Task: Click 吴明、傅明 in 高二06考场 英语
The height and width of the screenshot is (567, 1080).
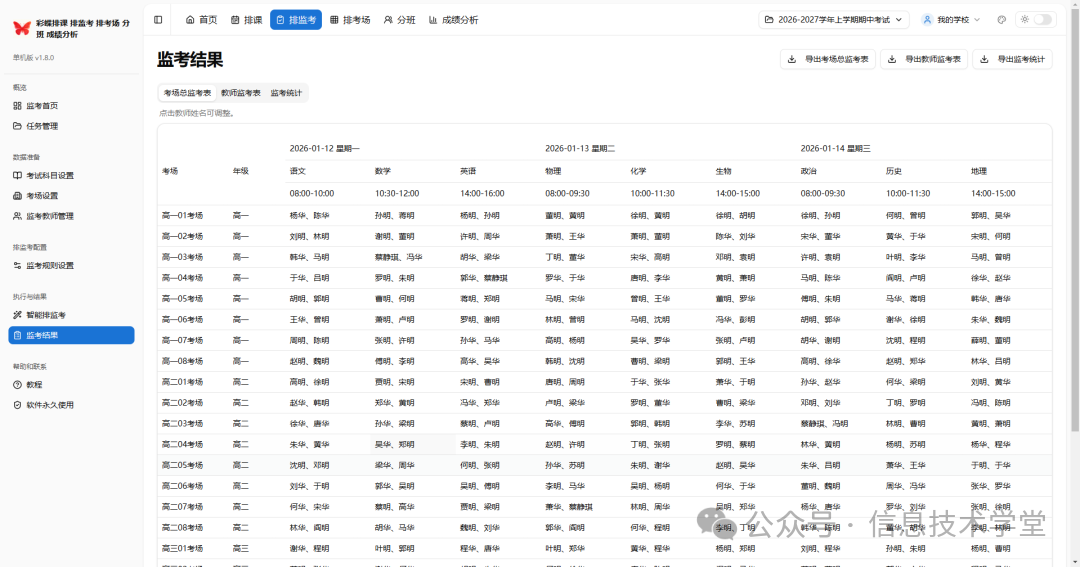Action: 480,486
